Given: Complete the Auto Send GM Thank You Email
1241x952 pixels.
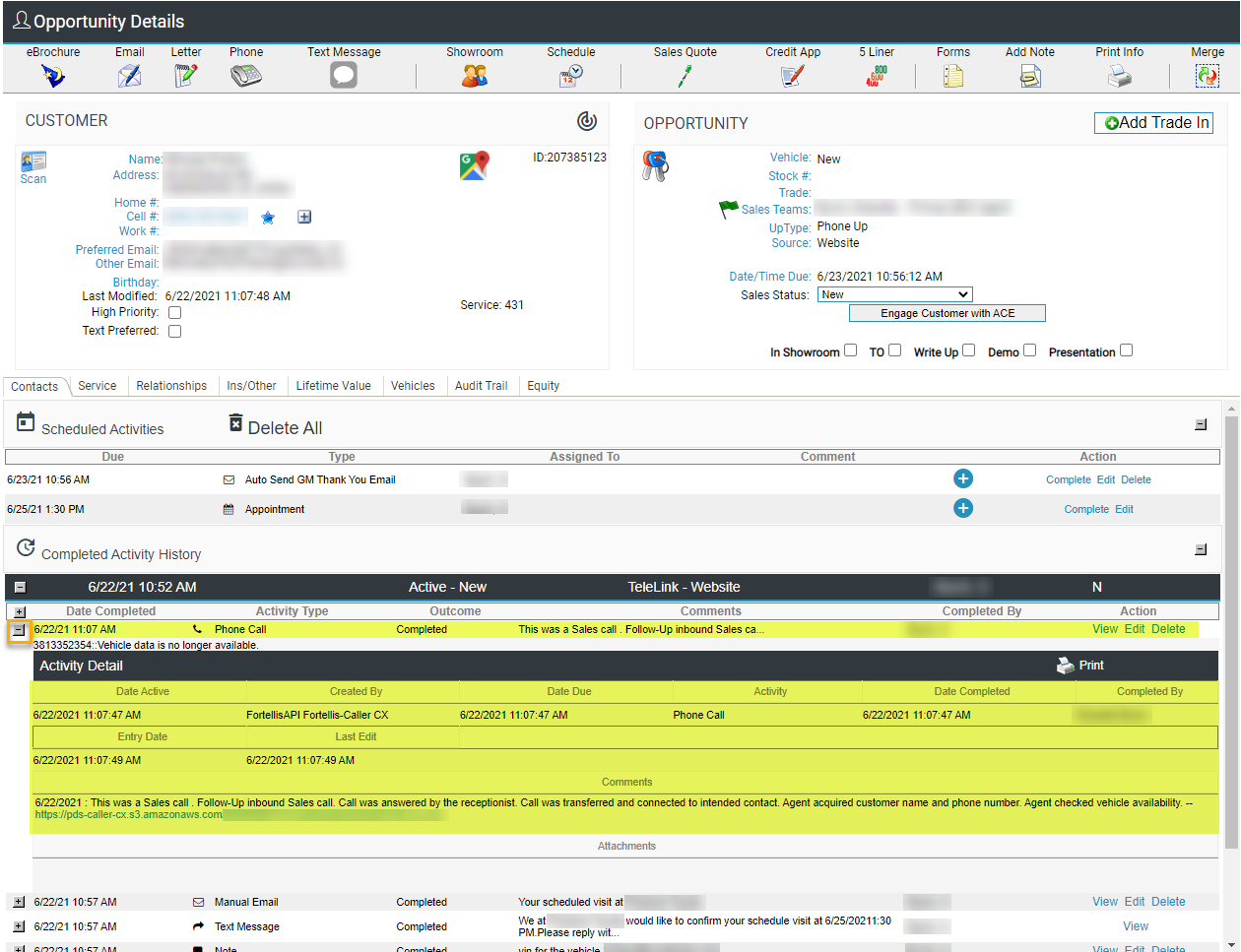Looking at the screenshot, I should coord(1069,480).
